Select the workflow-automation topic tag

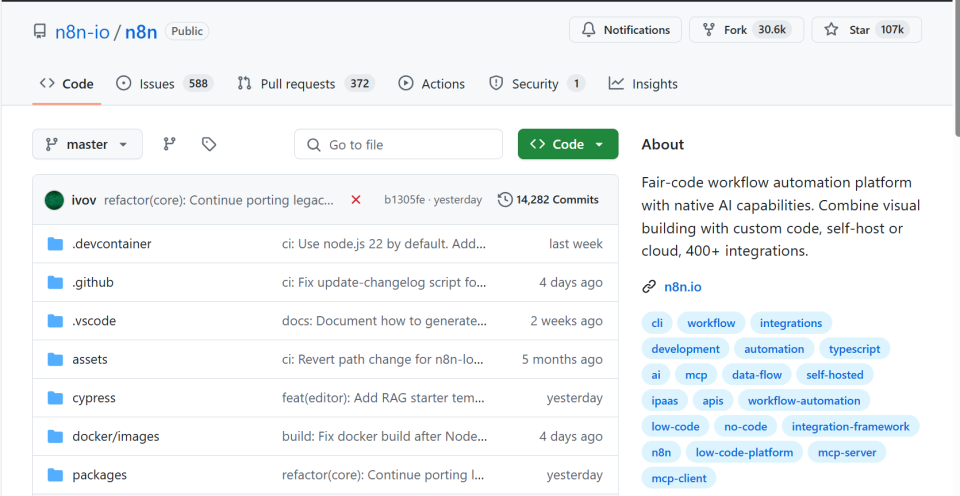pyautogui.click(x=804, y=400)
